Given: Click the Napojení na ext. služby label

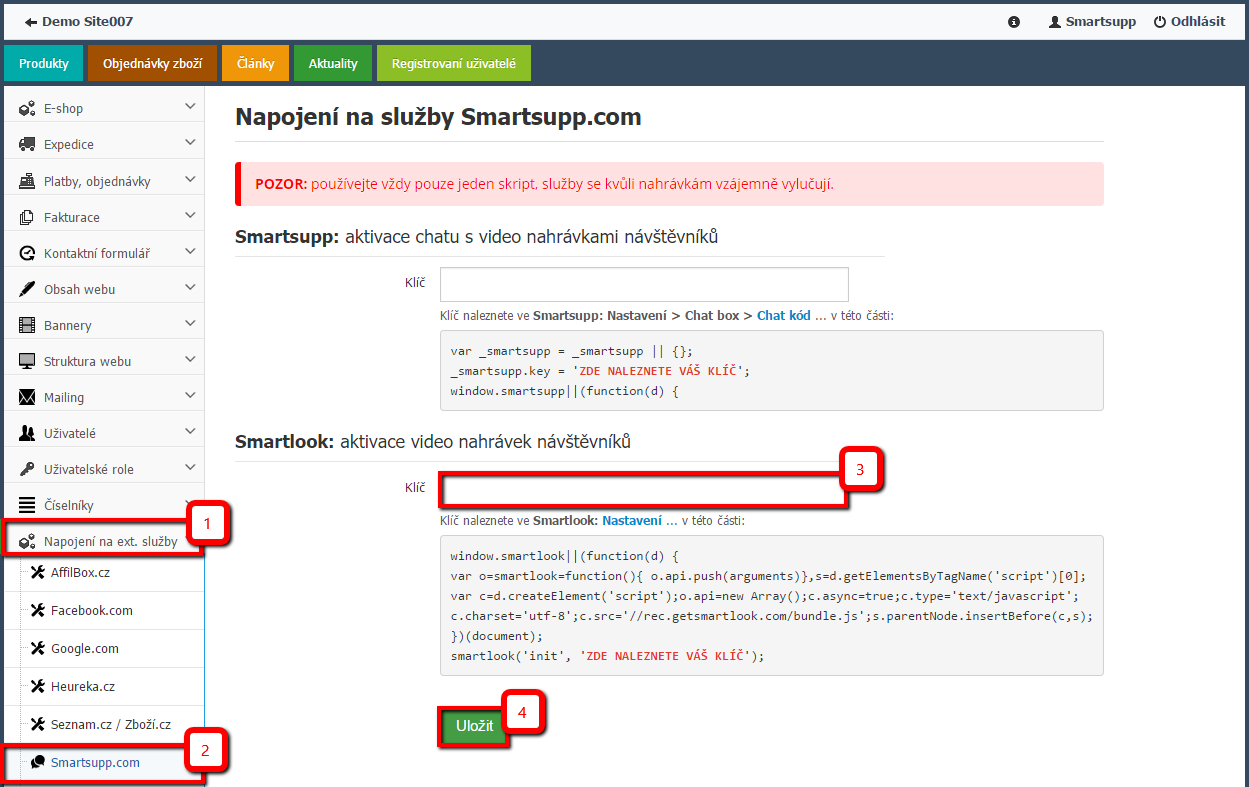Looking at the screenshot, I should [111, 542].
